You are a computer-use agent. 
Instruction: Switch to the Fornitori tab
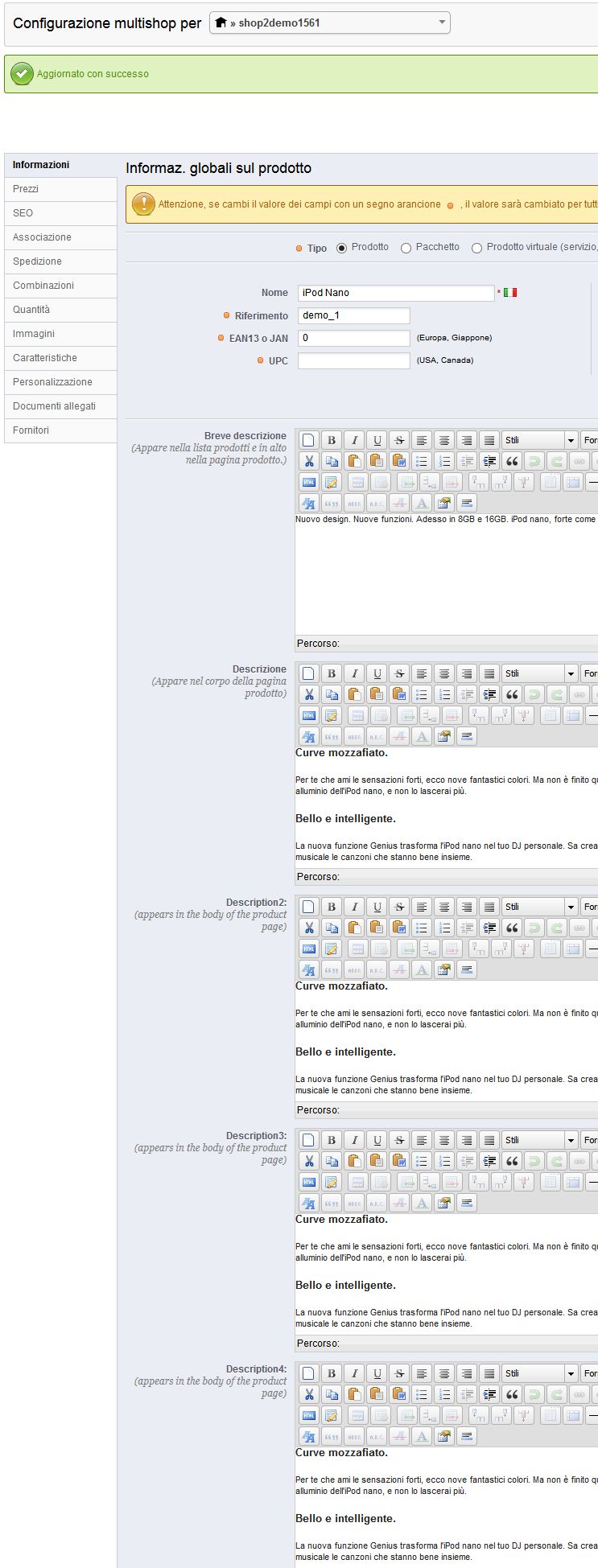click(x=60, y=430)
